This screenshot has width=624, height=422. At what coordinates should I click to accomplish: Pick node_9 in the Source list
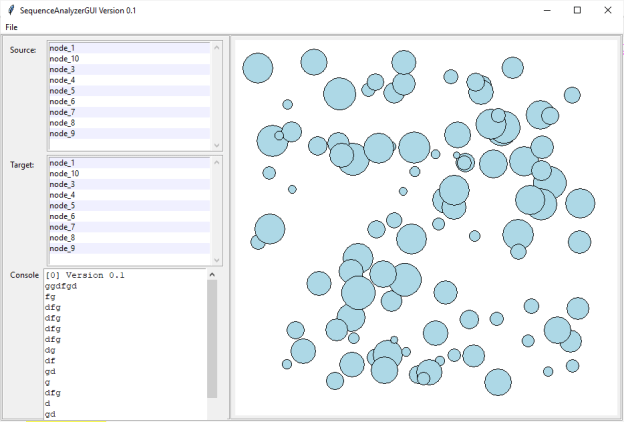coord(63,133)
